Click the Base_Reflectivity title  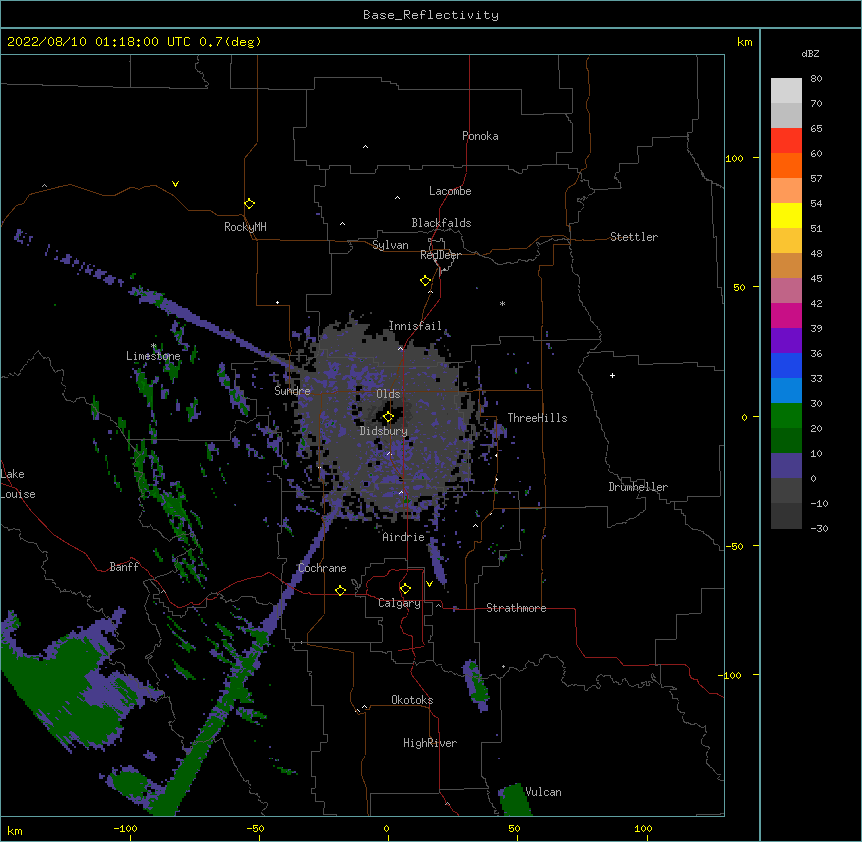tap(431, 15)
